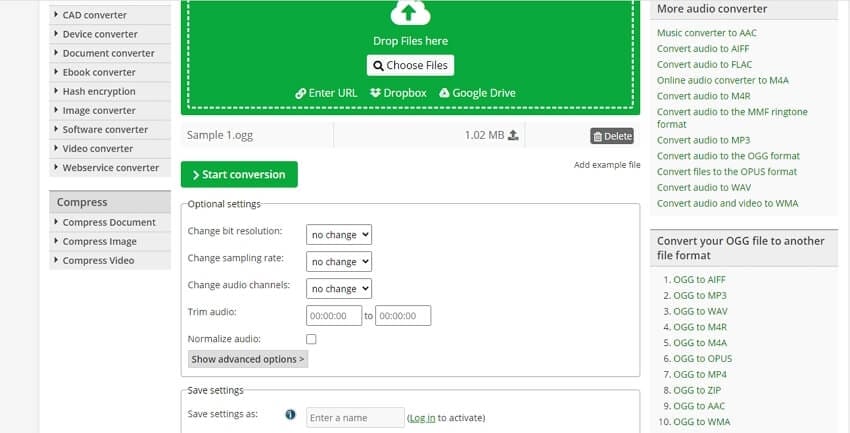Expand the Device converter menu item
Viewport: 850px width, 433px height.
pos(110,34)
